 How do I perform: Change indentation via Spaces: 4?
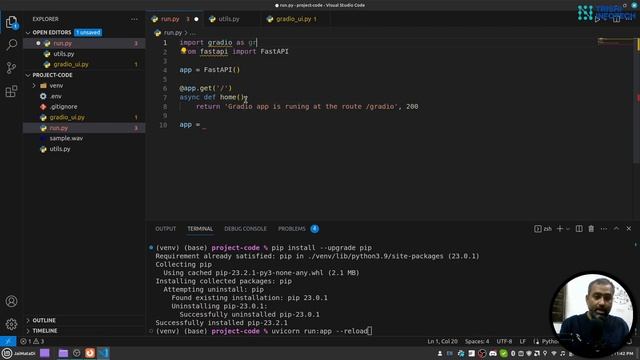(x=477, y=341)
